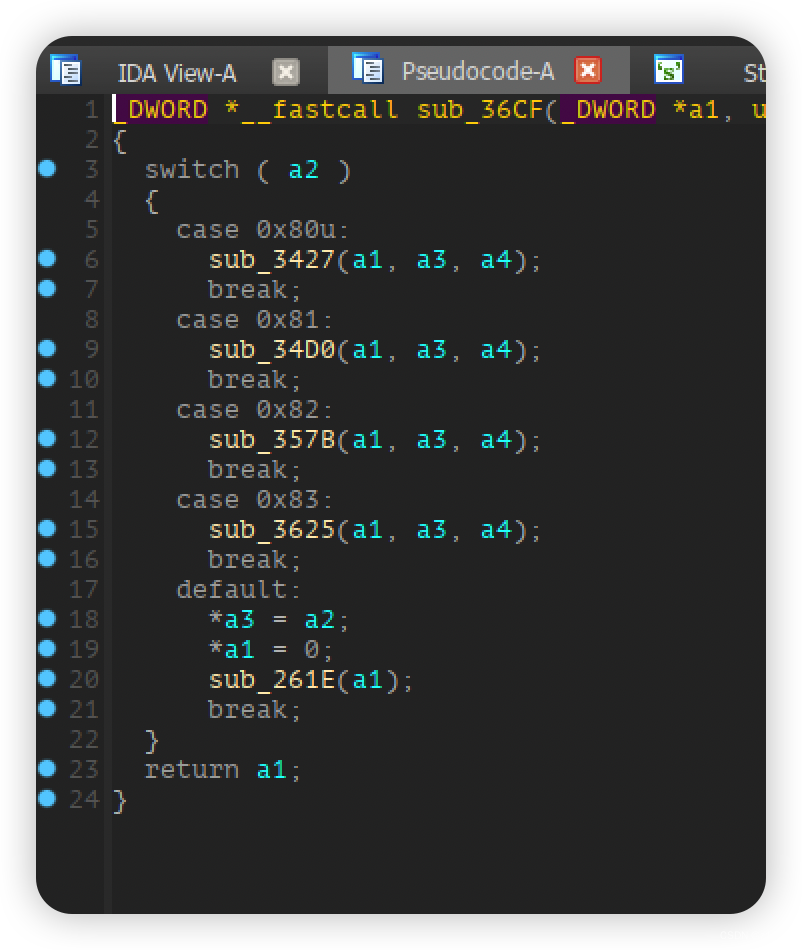Click the *a1 parameter in function signature
Screen dimensions: 802x950
[695, 110]
